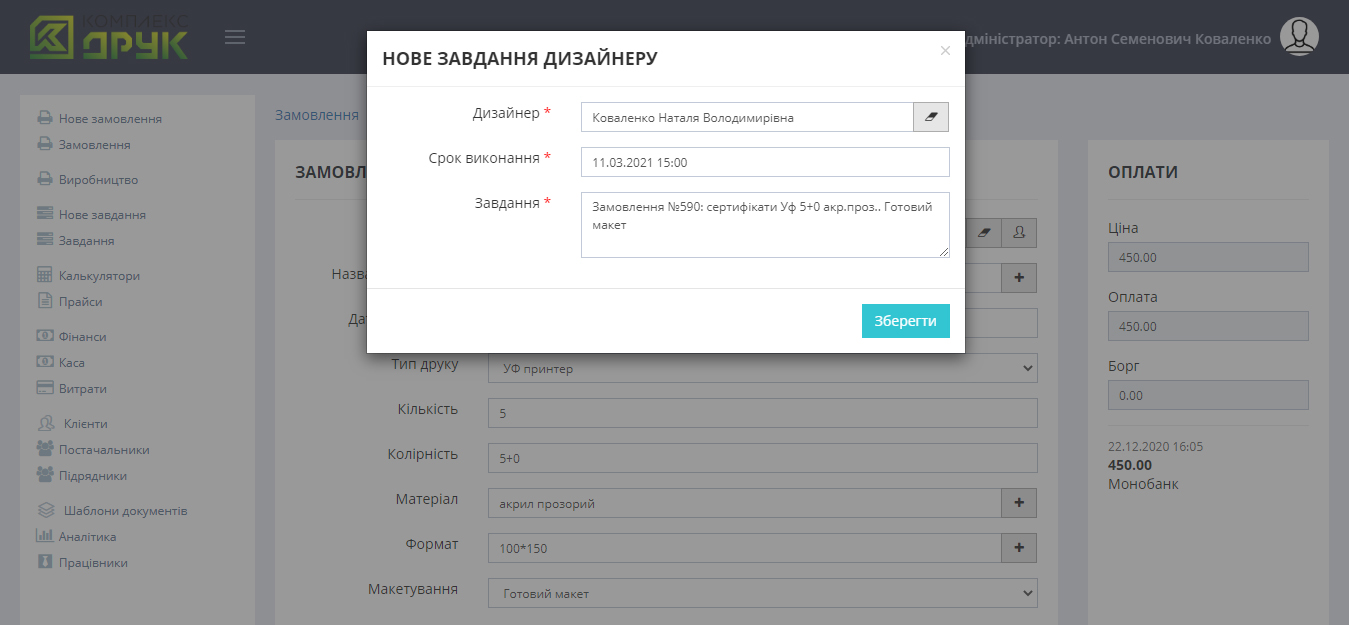Open the Дизайнер selection field

click(x=746, y=118)
